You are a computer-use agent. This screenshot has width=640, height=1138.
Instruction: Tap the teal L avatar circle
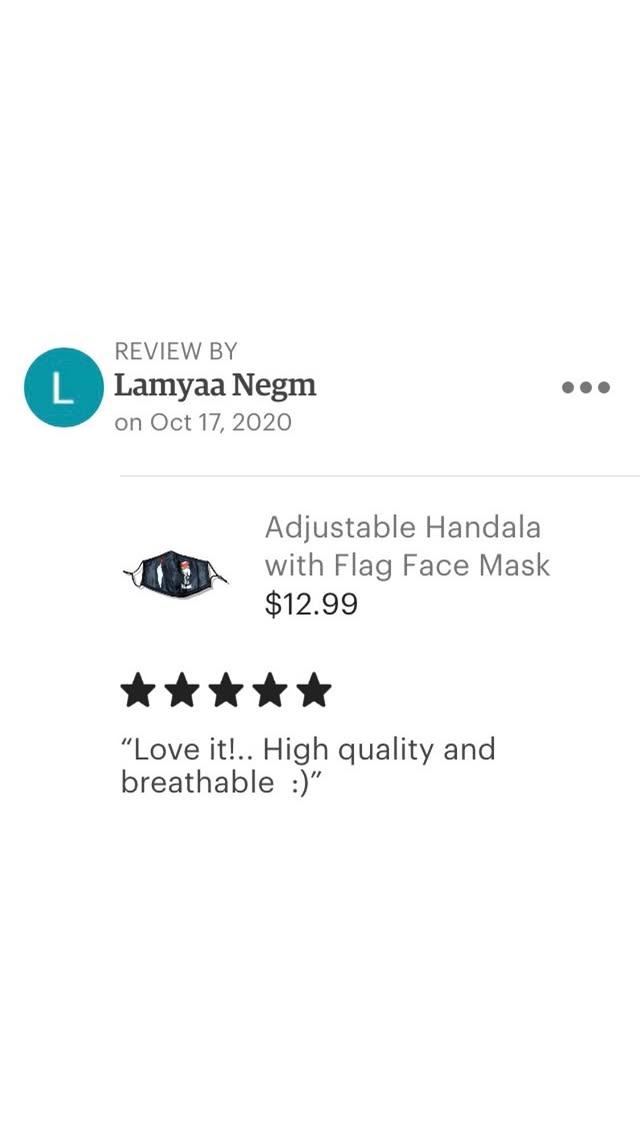click(64, 387)
